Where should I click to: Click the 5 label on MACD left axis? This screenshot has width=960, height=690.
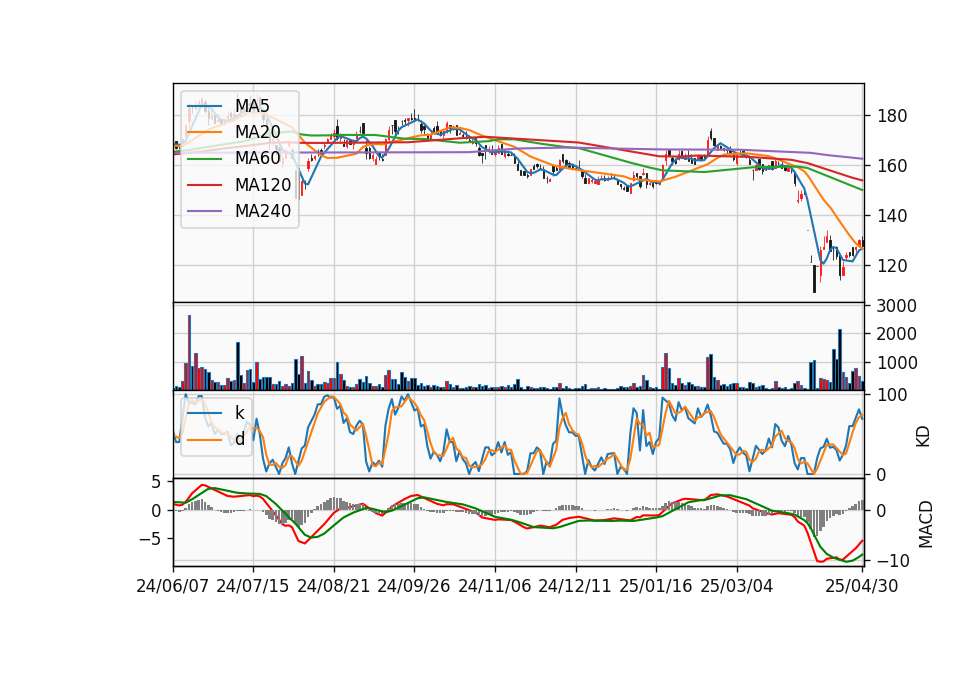pyautogui.click(x=156, y=482)
